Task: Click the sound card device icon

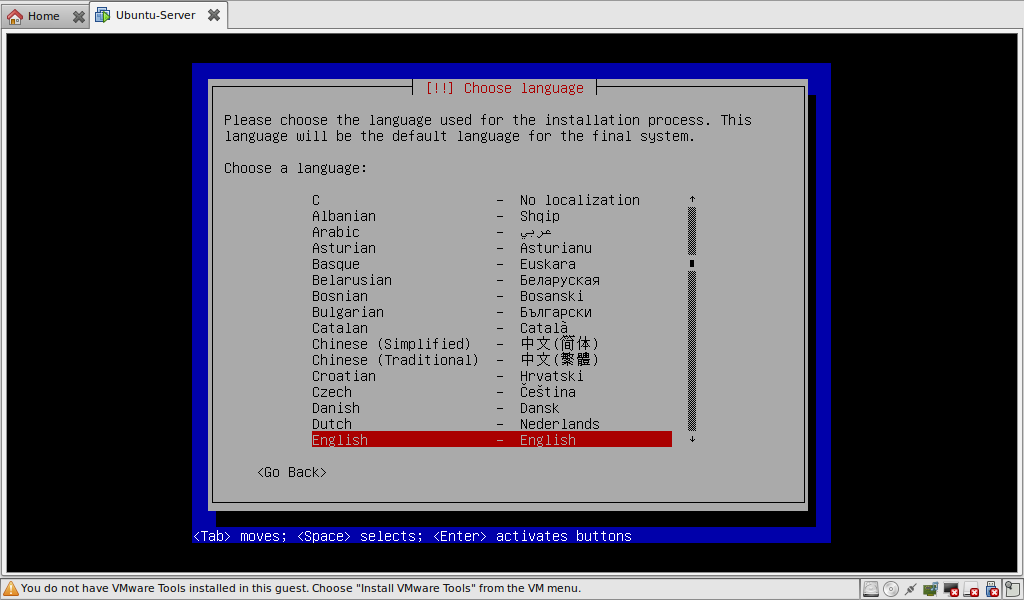Action: [930, 589]
